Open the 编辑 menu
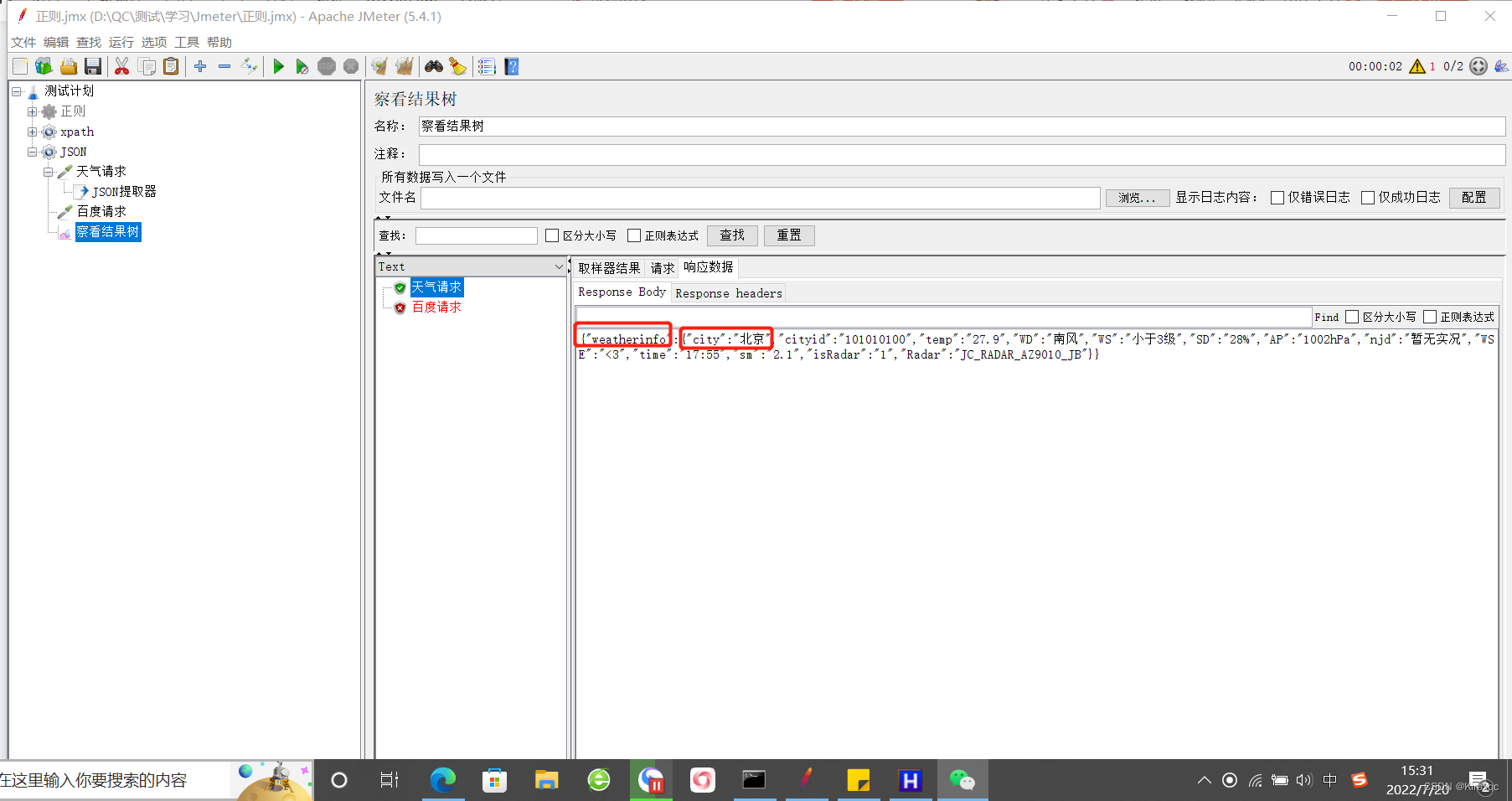The width and height of the screenshot is (1512, 801). tap(56, 42)
